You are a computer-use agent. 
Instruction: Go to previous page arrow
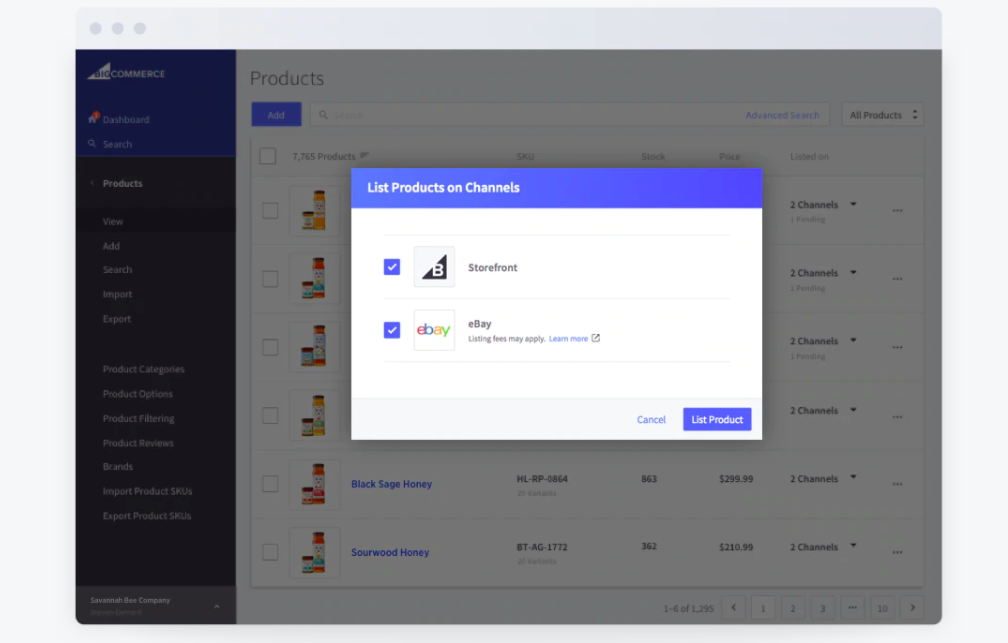(x=734, y=608)
